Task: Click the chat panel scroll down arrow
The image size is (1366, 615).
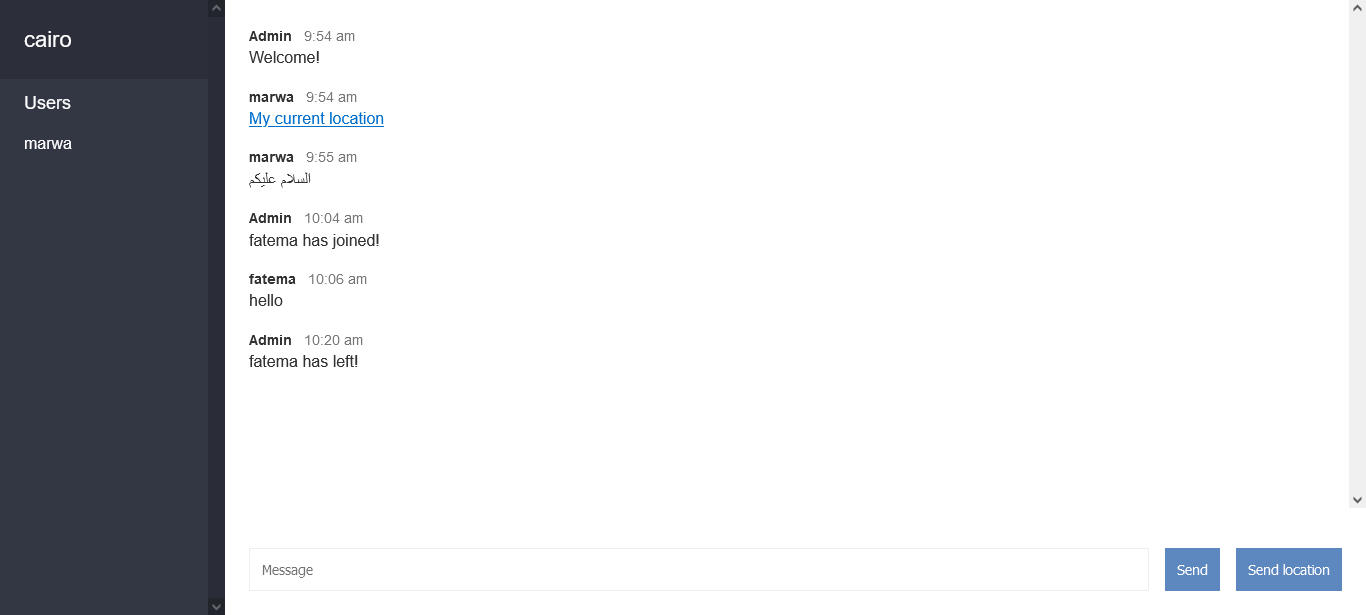Action: (1357, 499)
